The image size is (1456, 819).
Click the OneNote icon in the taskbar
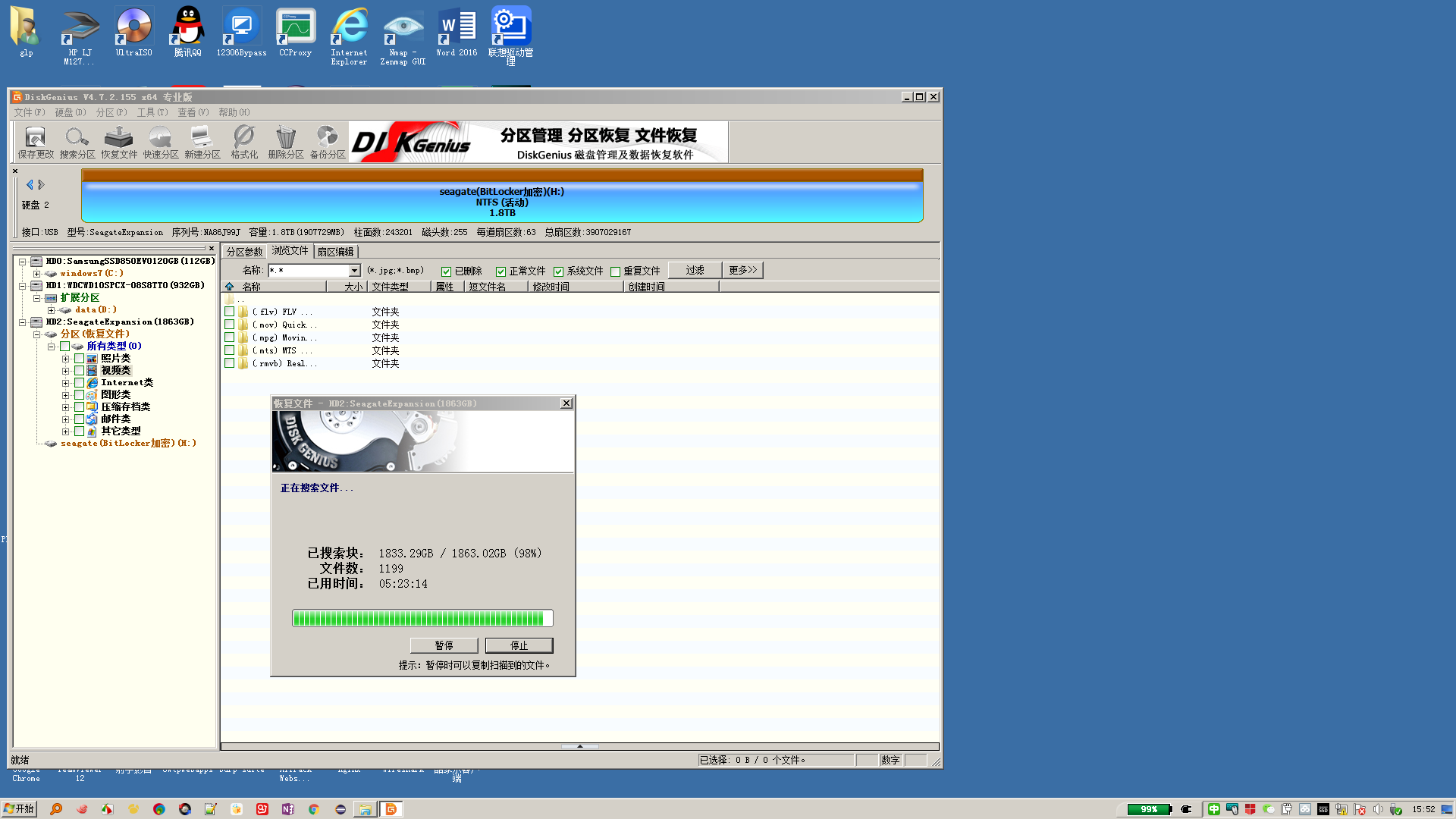coord(288,809)
